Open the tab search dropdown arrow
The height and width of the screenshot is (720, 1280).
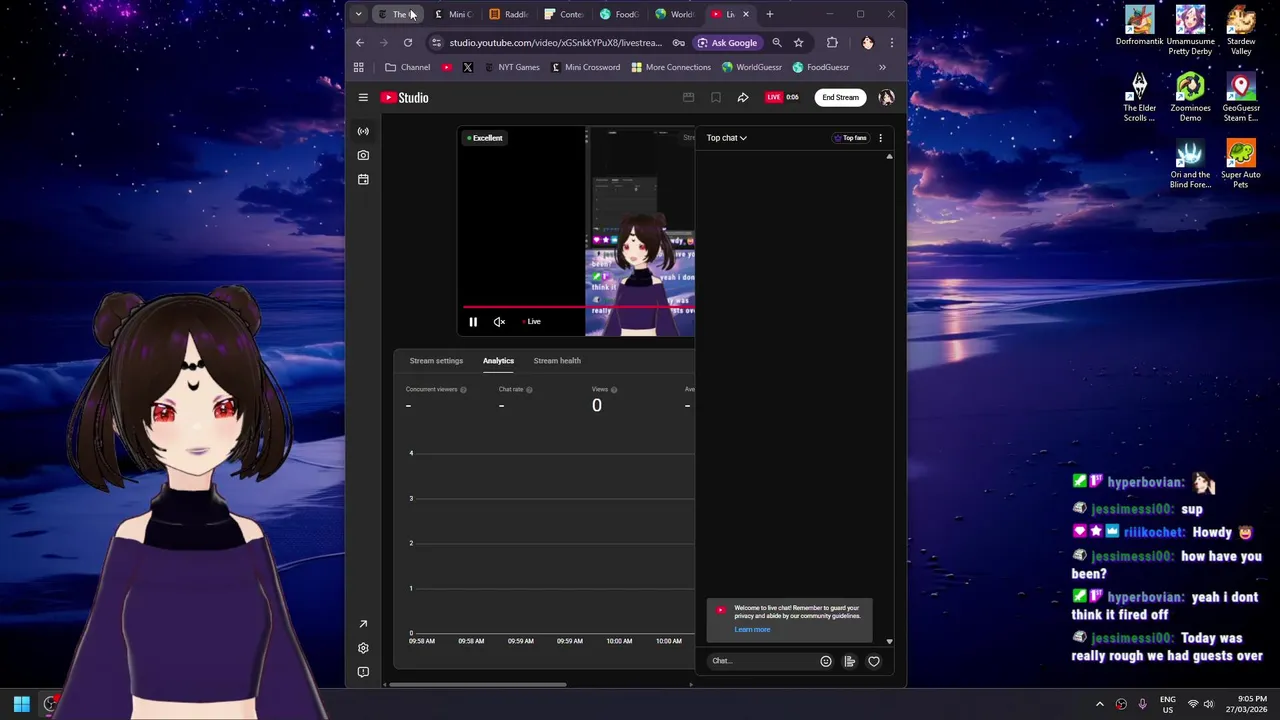click(358, 14)
